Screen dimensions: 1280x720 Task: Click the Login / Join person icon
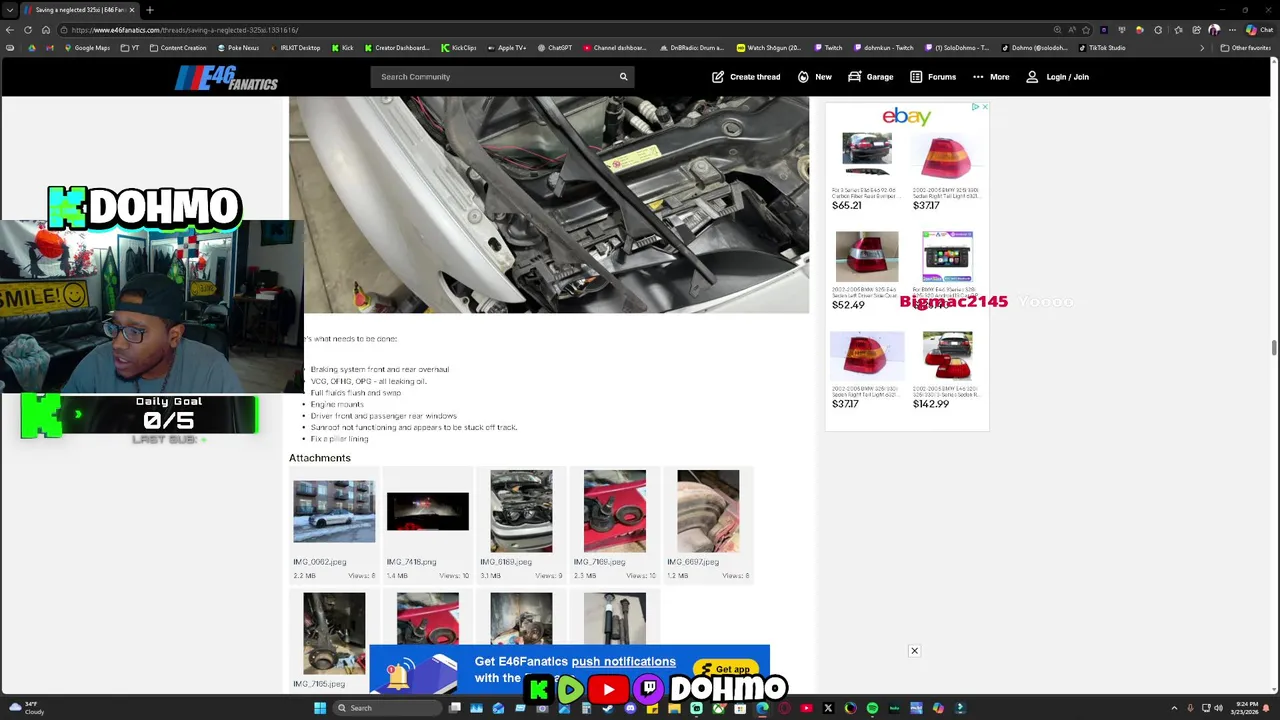1033,77
